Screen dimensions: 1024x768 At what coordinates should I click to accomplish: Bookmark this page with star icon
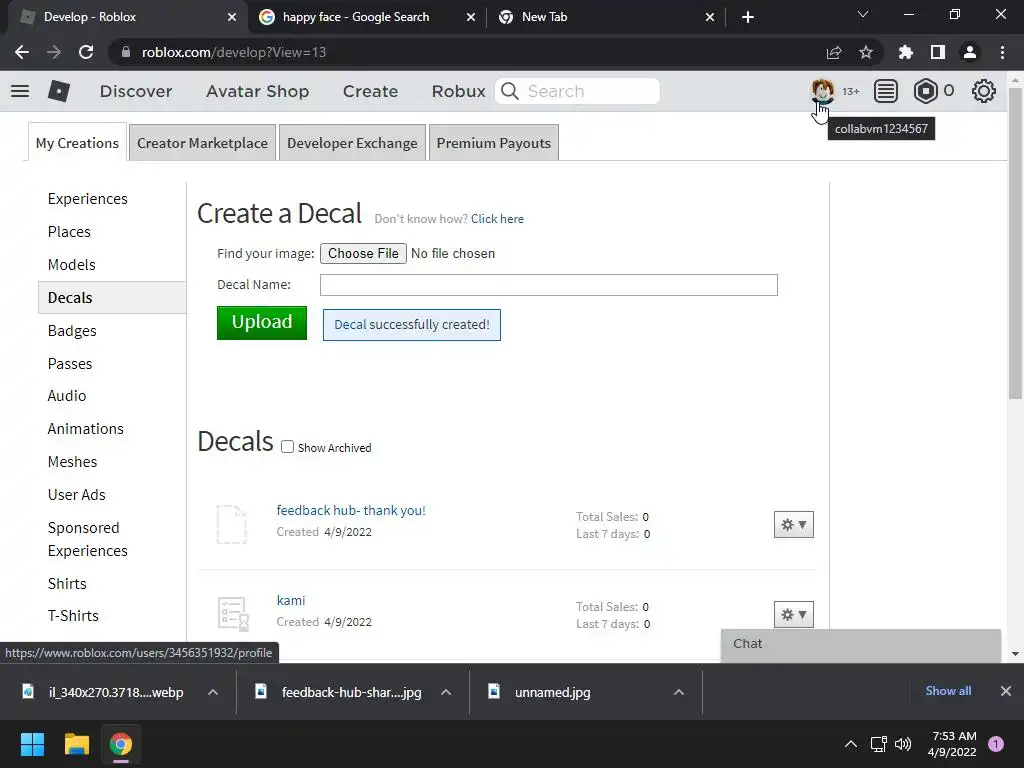(866, 52)
